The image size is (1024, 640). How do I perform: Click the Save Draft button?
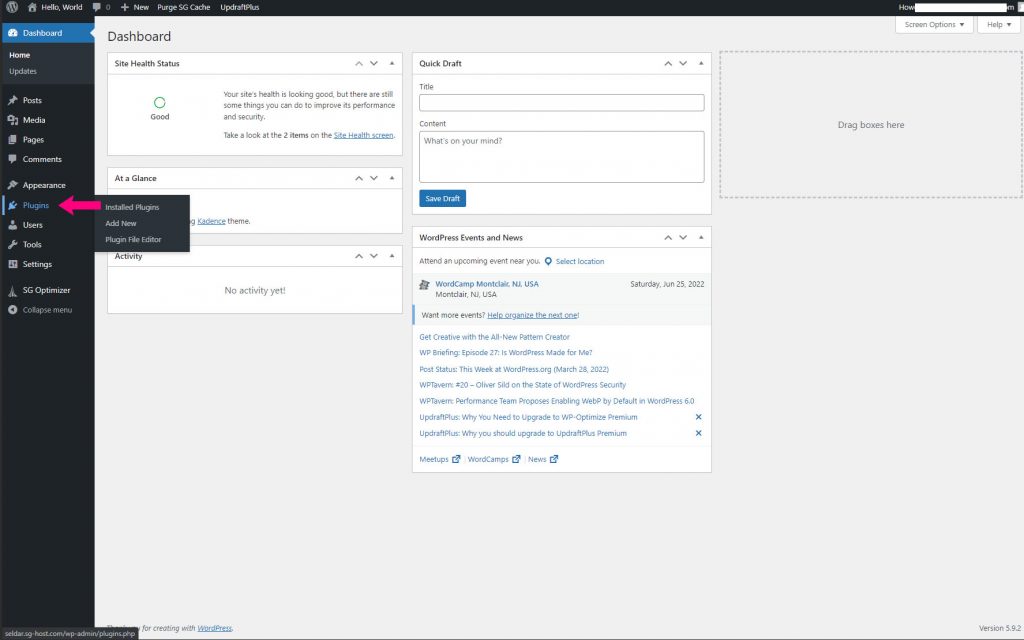coord(442,199)
